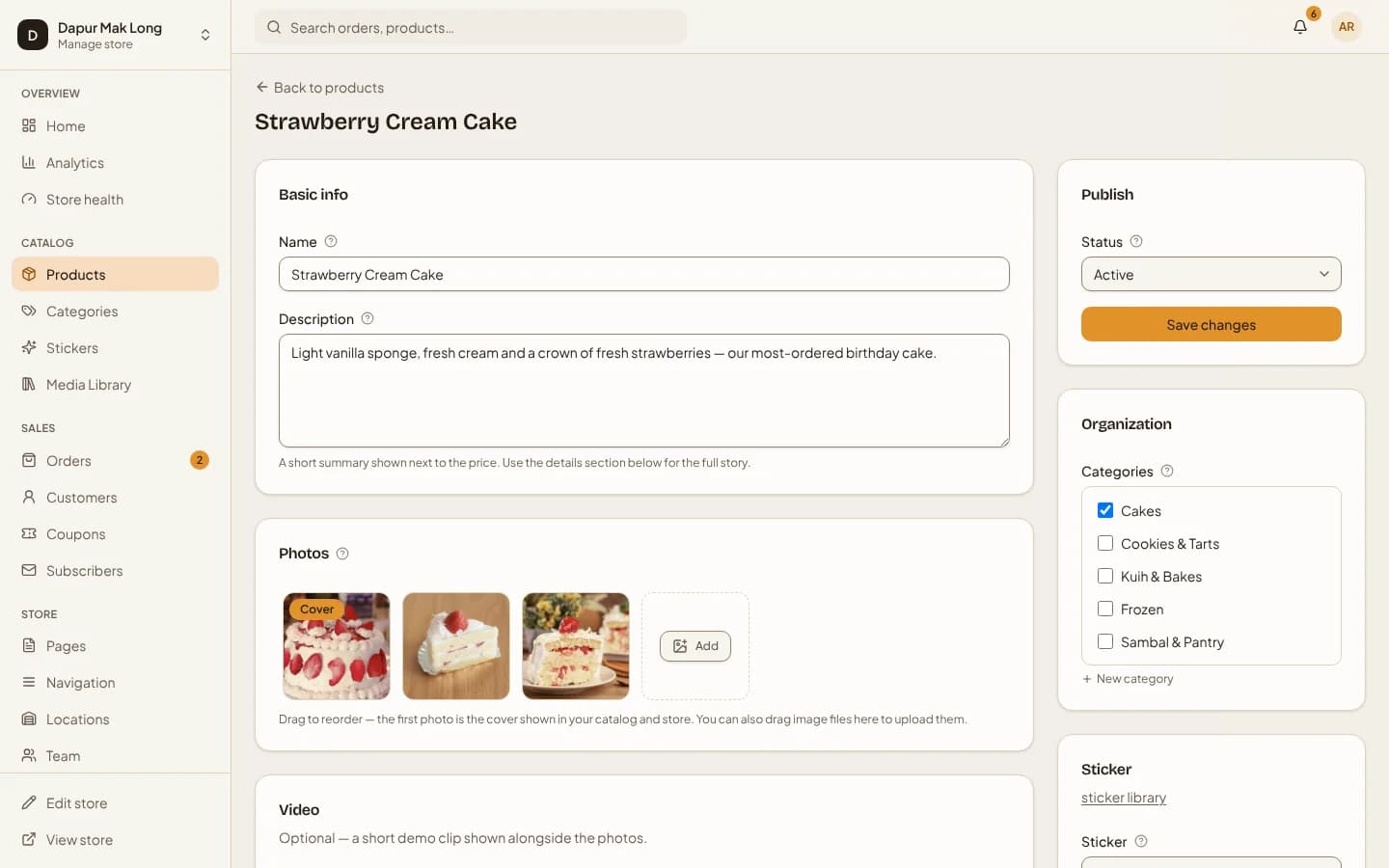The width and height of the screenshot is (1389, 868).
Task: Expand the Dapur Mak Long store switcher
Action: tap(116, 35)
